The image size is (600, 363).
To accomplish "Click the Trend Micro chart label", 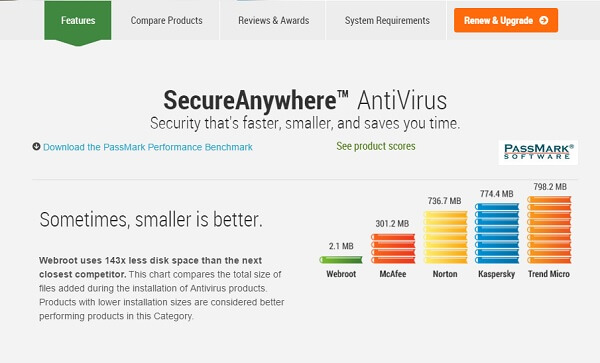I will [549, 274].
